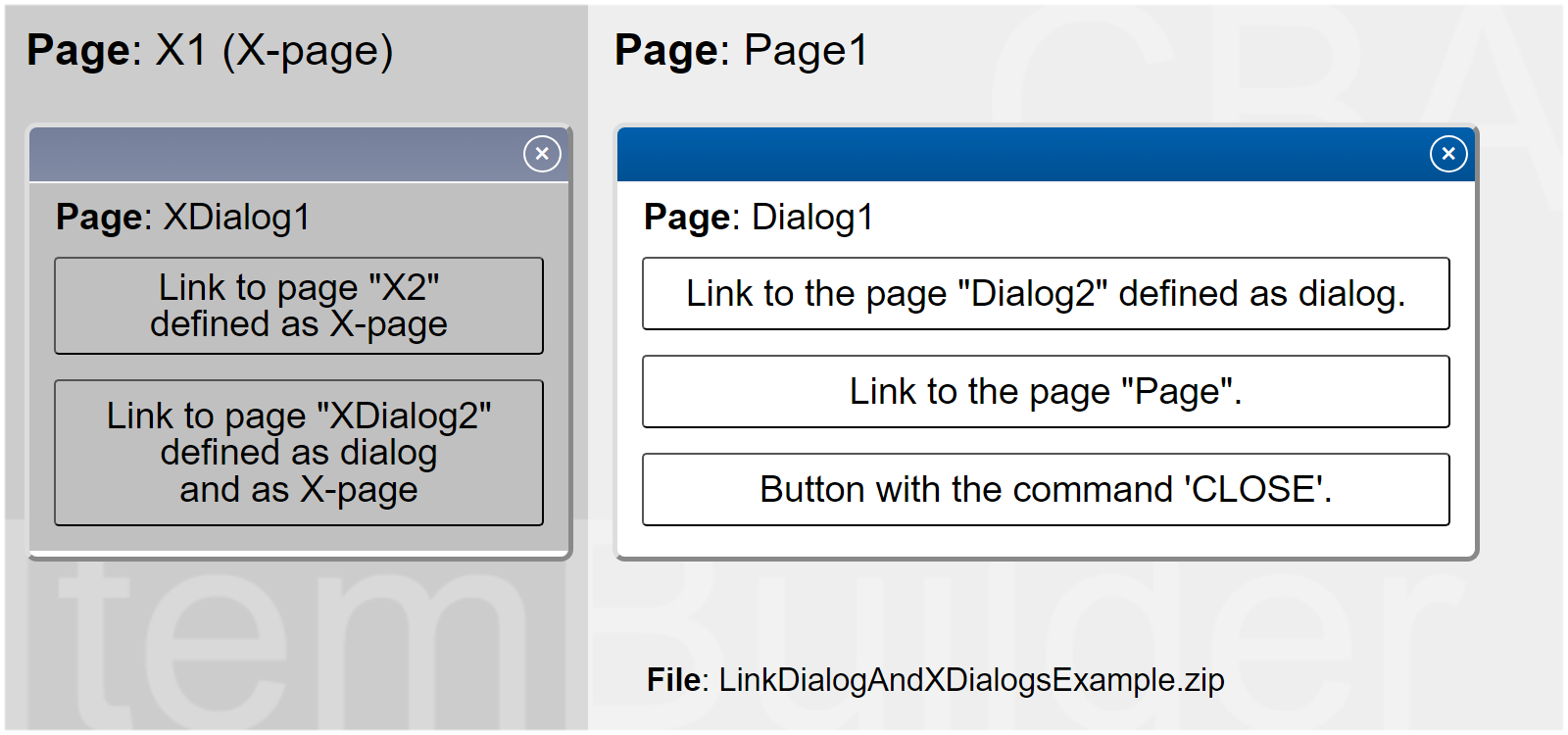
Task: Close the XDialog1 dialog with its X icon
Action: tap(542, 154)
